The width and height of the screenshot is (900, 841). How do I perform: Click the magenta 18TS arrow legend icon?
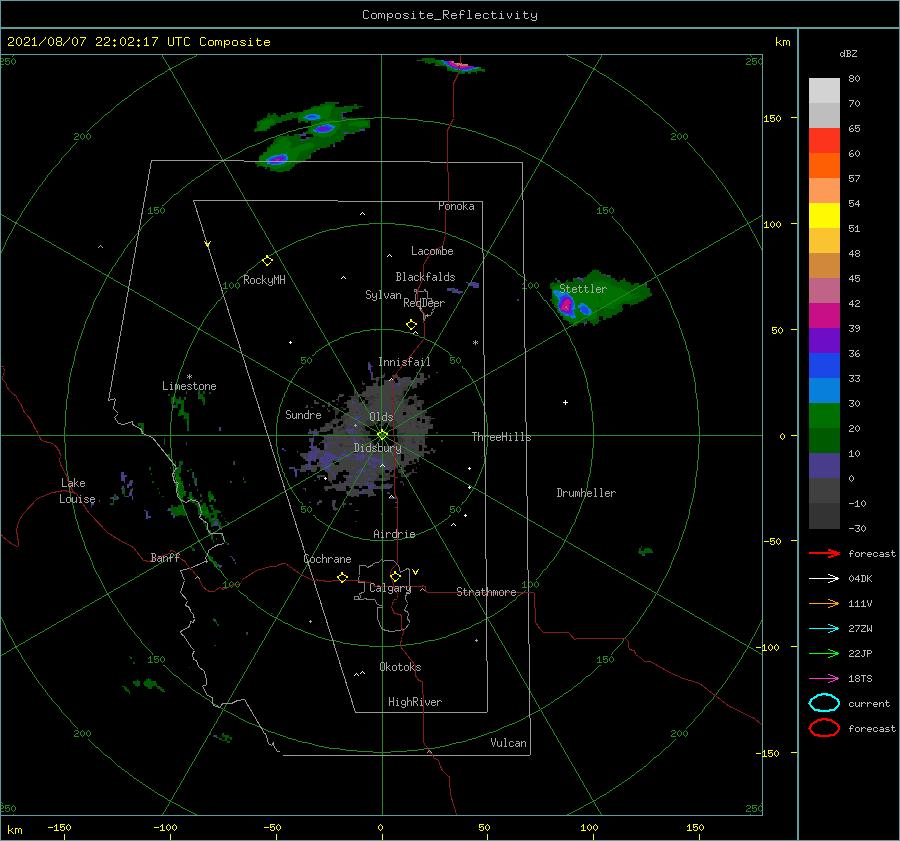pyautogui.click(x=824, y=679)
